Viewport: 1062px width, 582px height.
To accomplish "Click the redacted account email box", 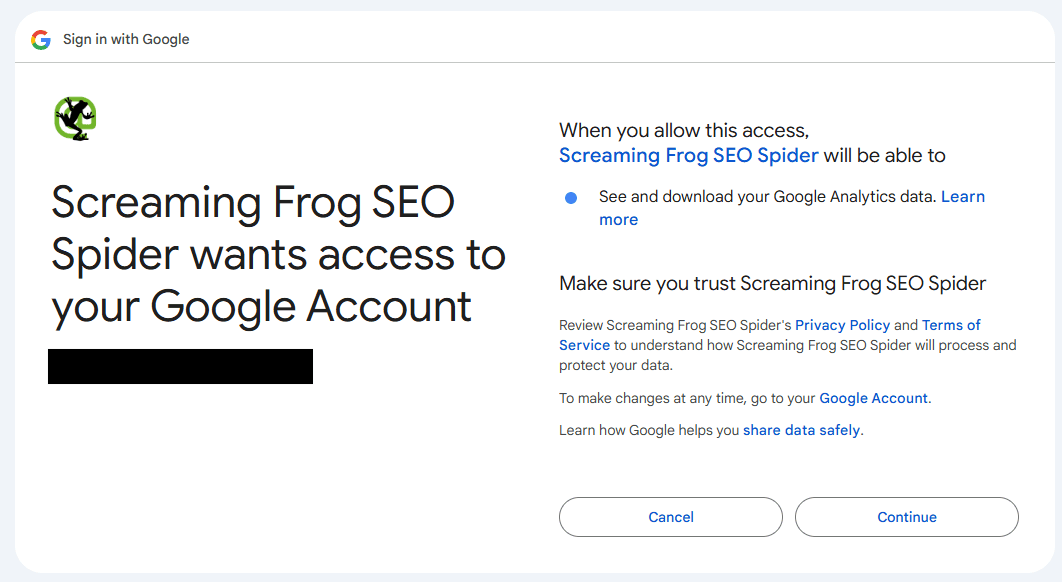I will 180,366.
